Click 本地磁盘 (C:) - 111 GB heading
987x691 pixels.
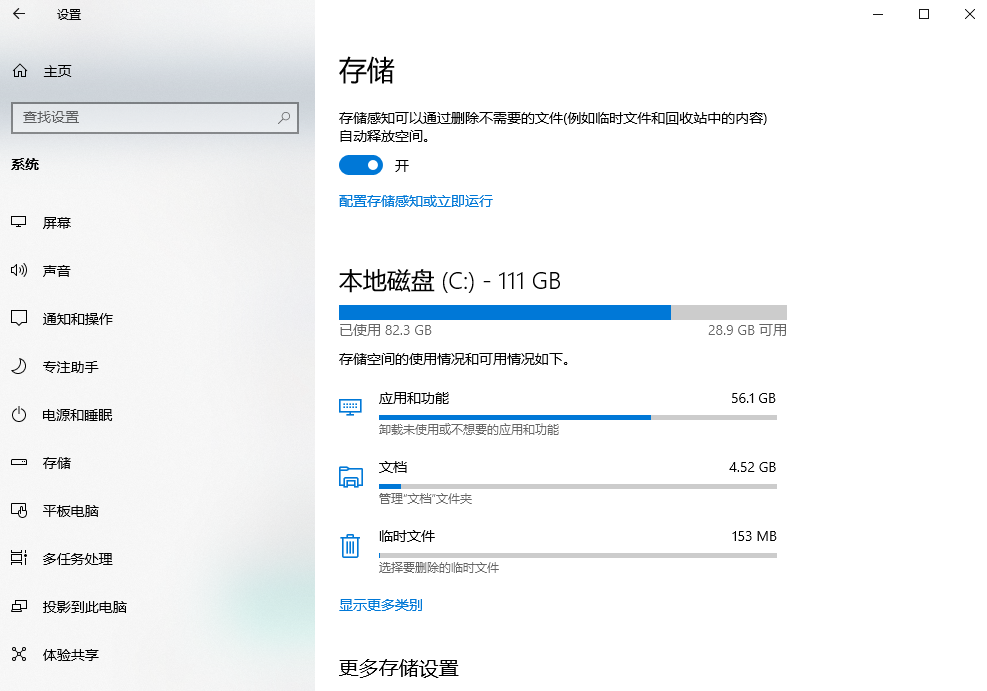(x=449, y=281)
